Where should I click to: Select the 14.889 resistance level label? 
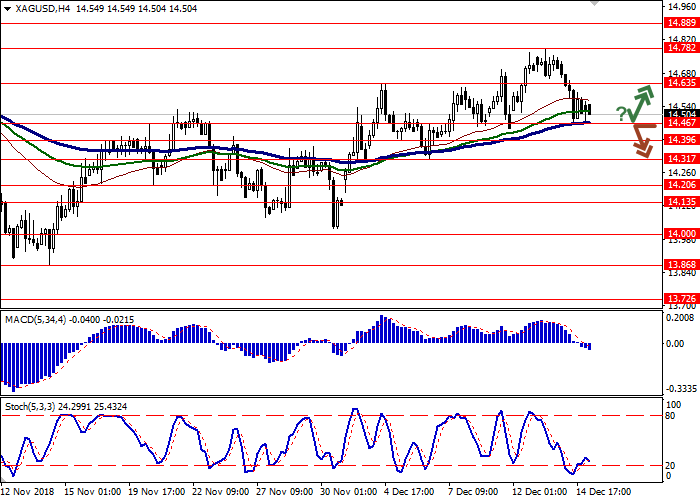click(681, 23)
